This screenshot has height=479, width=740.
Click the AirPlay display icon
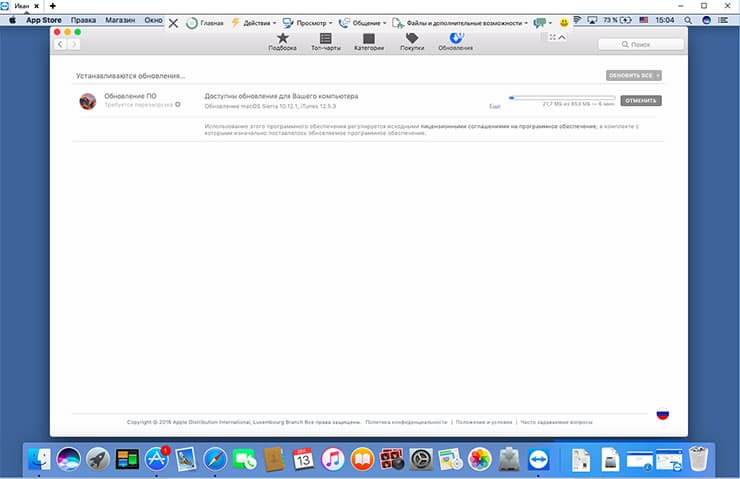592,20
